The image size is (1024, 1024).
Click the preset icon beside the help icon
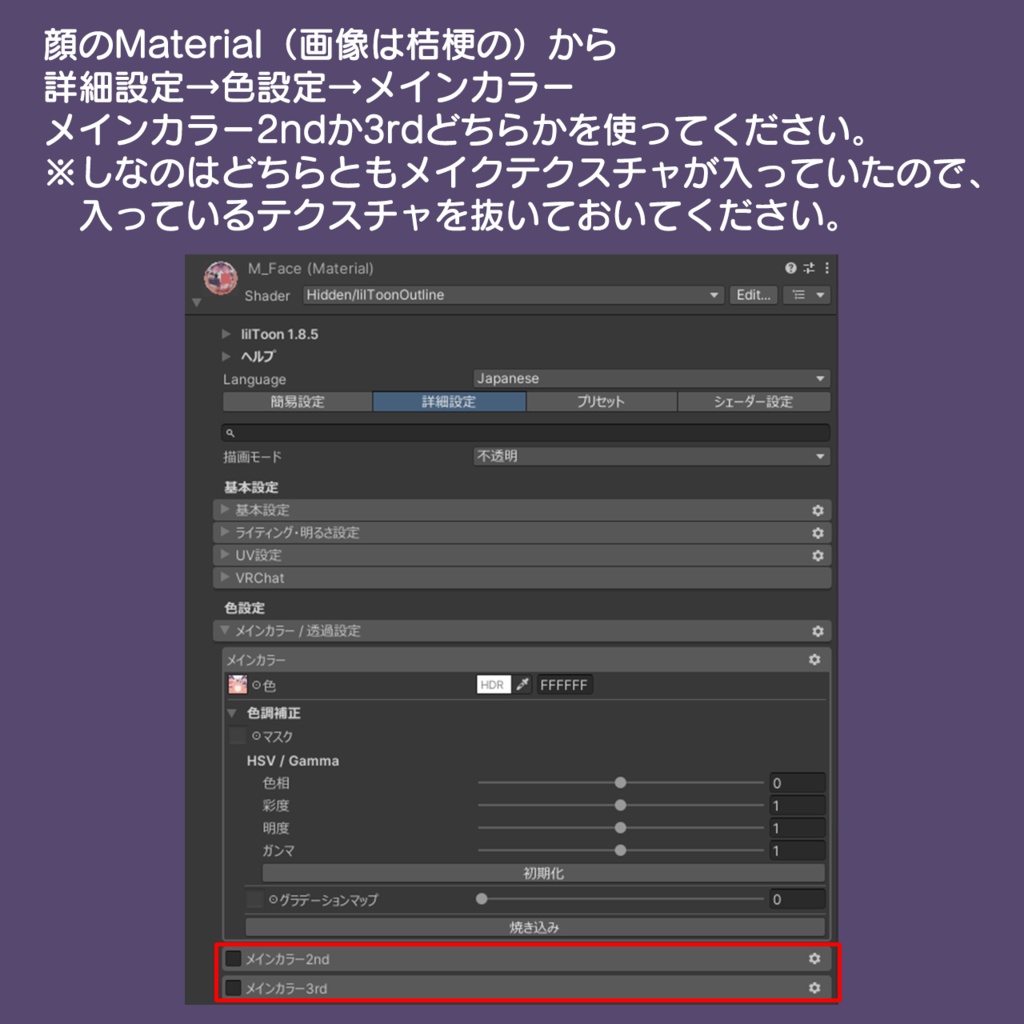[x=809, y=268]
